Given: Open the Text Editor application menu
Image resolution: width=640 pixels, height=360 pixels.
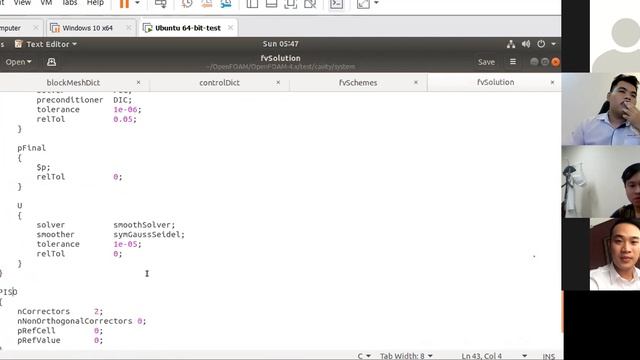Looking at the screenshot, I should 46,44.
